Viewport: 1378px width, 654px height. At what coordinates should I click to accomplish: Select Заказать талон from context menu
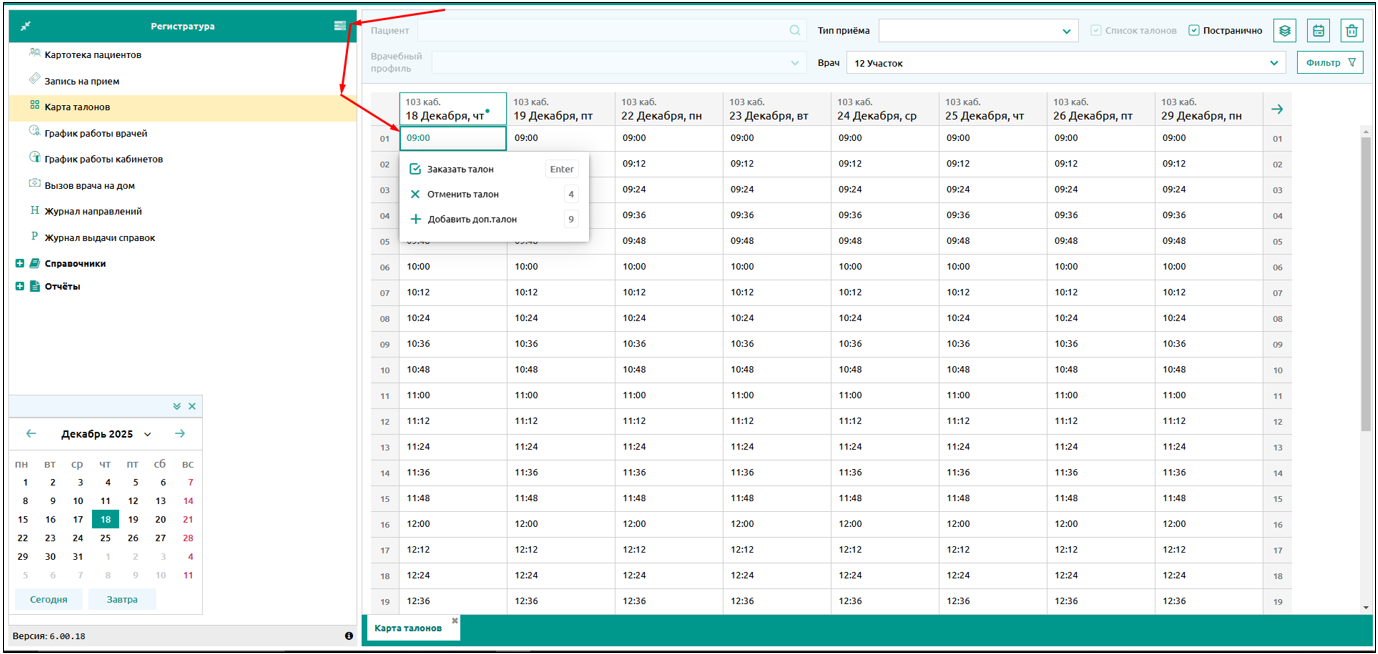coord(460,169)
